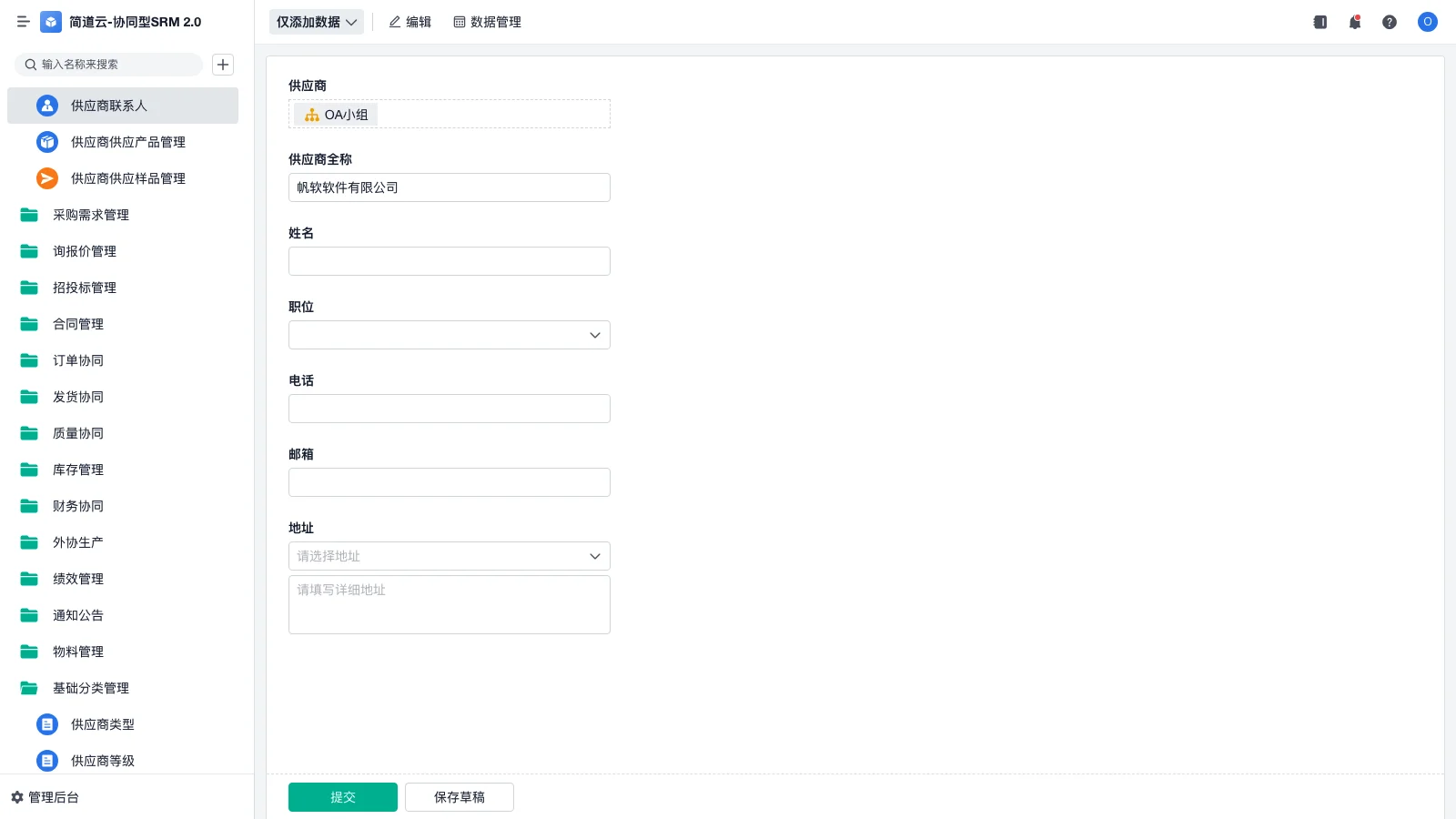Click the 招投标管理 folder icon

[x=29, y=288]
